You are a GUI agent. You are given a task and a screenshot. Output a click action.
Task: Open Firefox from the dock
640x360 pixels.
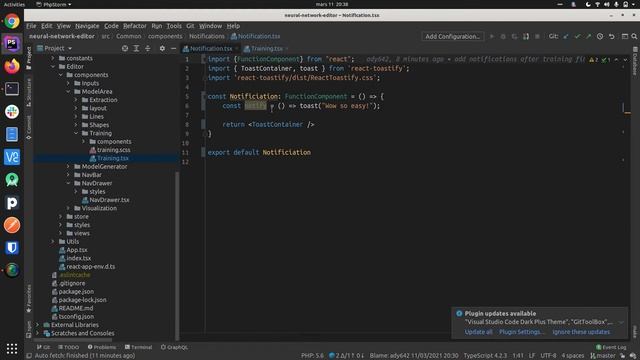(12, 66)
